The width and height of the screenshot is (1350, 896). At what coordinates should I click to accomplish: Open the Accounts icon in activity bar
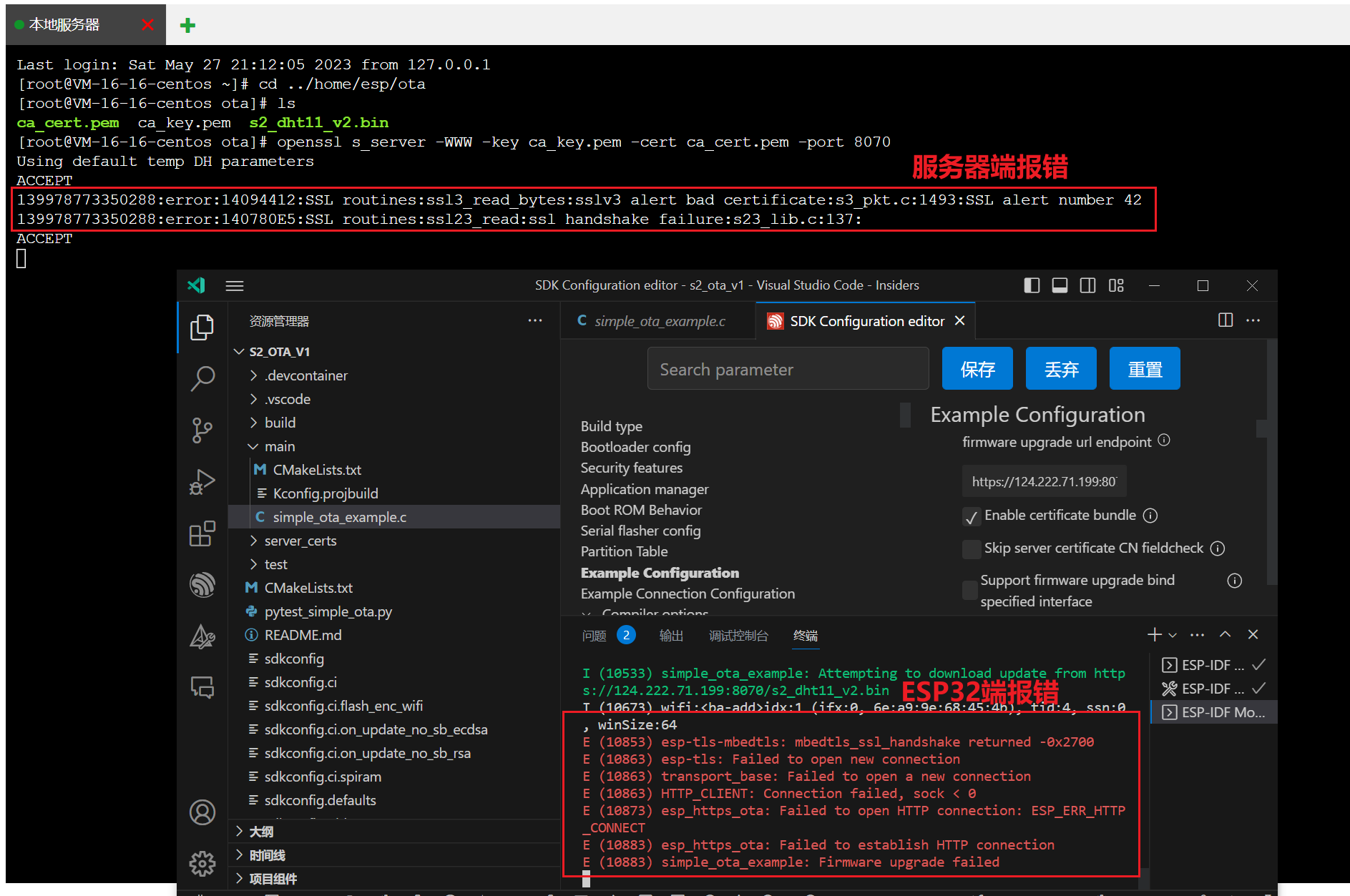pos(202,812)
